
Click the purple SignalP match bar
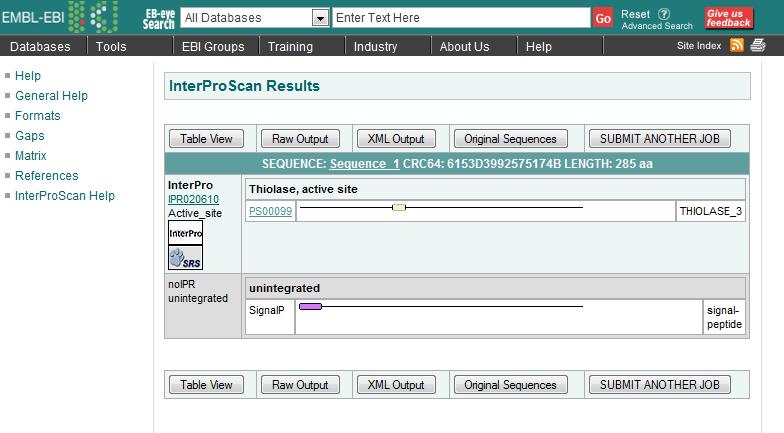310,307
